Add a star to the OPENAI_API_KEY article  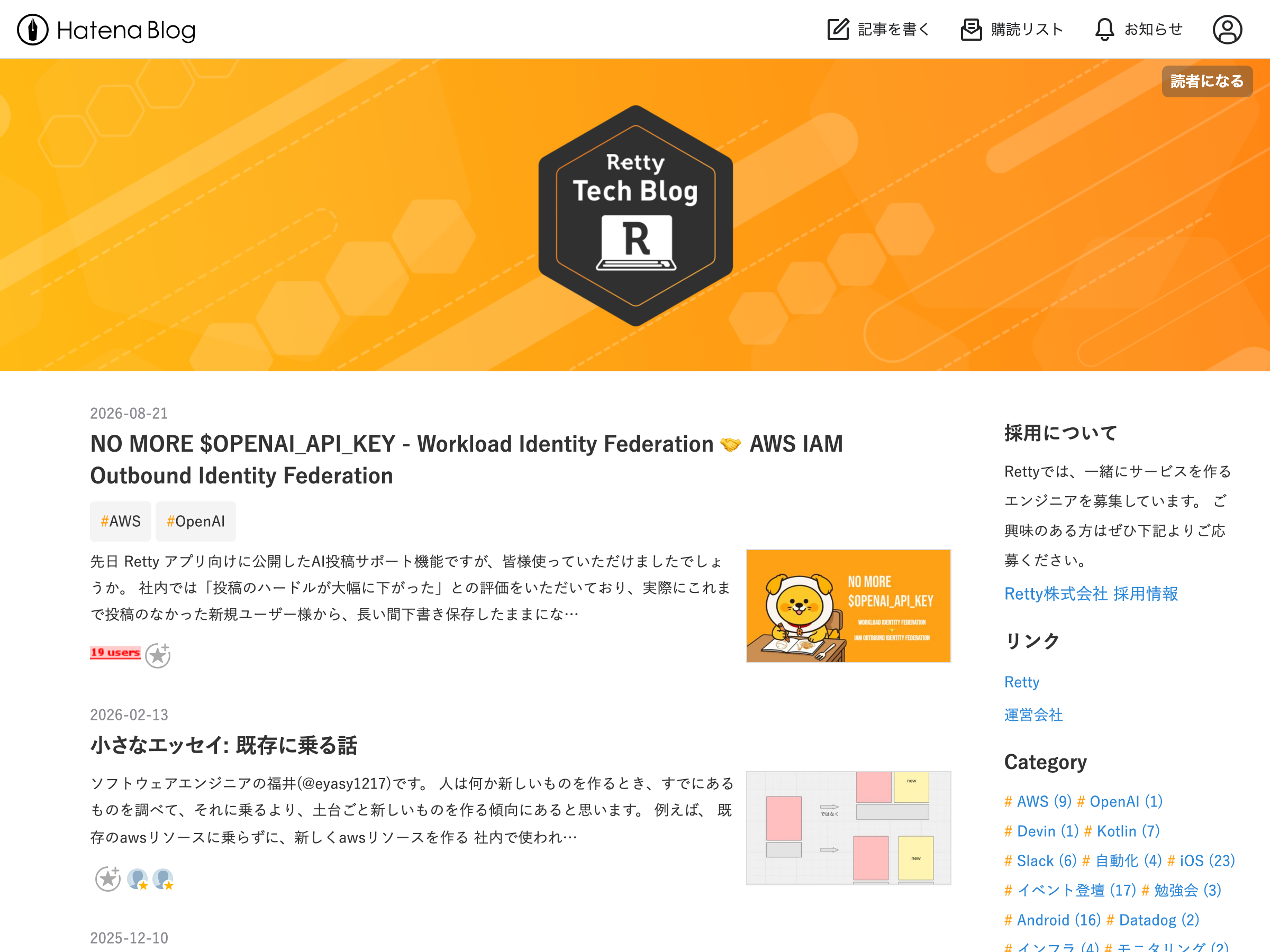pos(158,655)
